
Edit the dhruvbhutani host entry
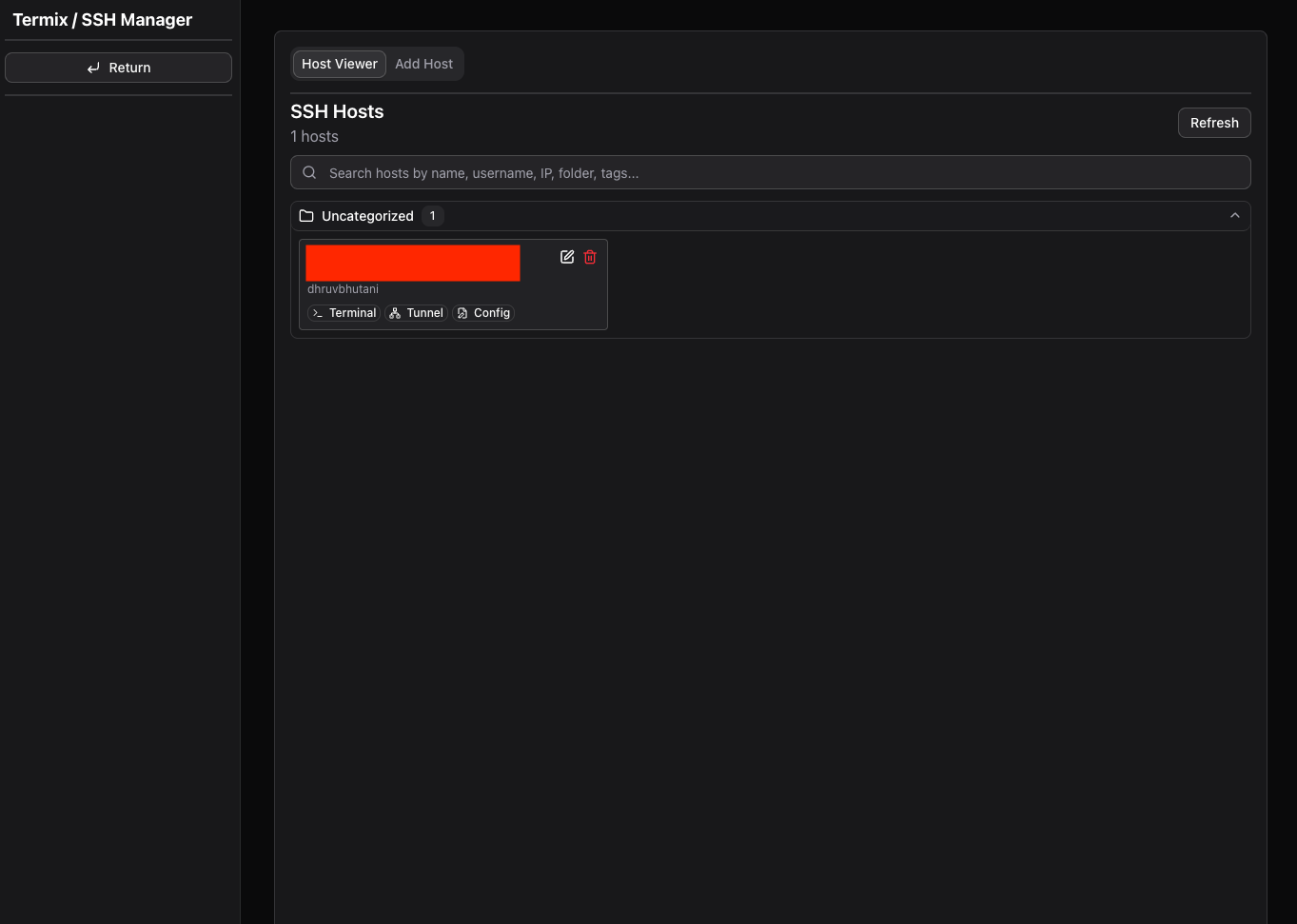coord(567,257)
